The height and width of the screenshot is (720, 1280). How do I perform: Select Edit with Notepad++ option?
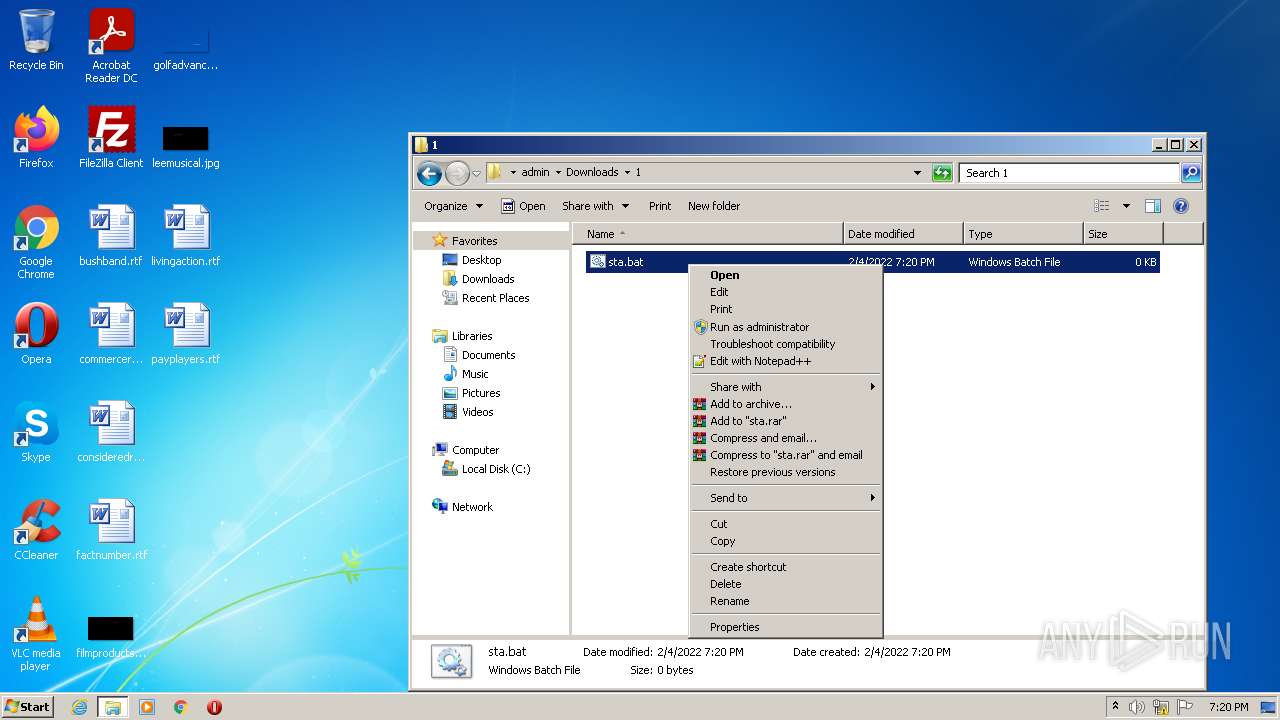(x=786, y=361)
